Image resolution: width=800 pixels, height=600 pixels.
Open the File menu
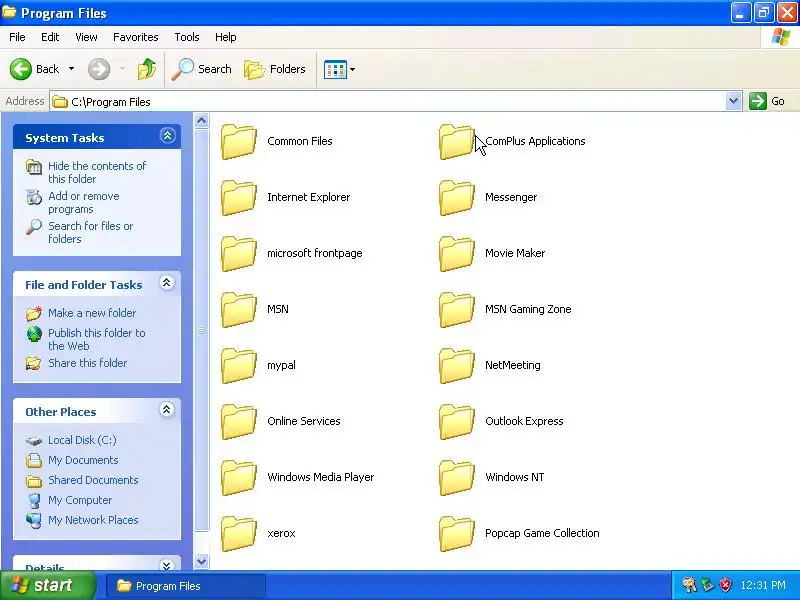[17, 37]
